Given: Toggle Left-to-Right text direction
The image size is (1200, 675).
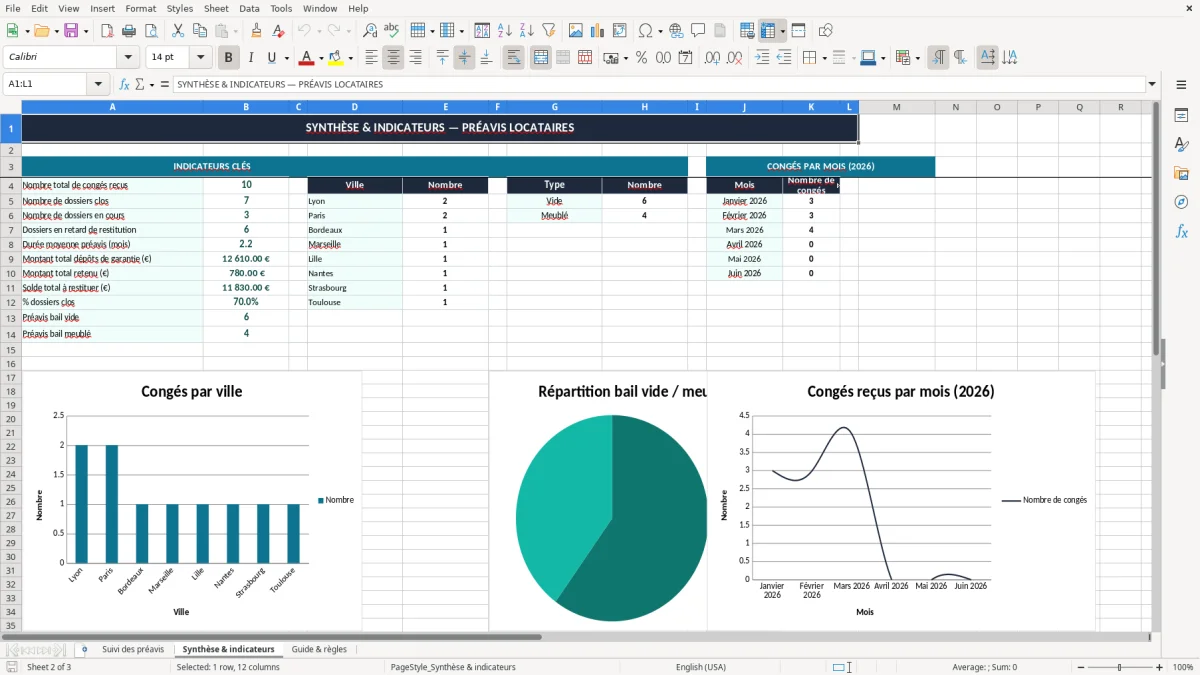Looking at the screenshot, I should 938,58.
